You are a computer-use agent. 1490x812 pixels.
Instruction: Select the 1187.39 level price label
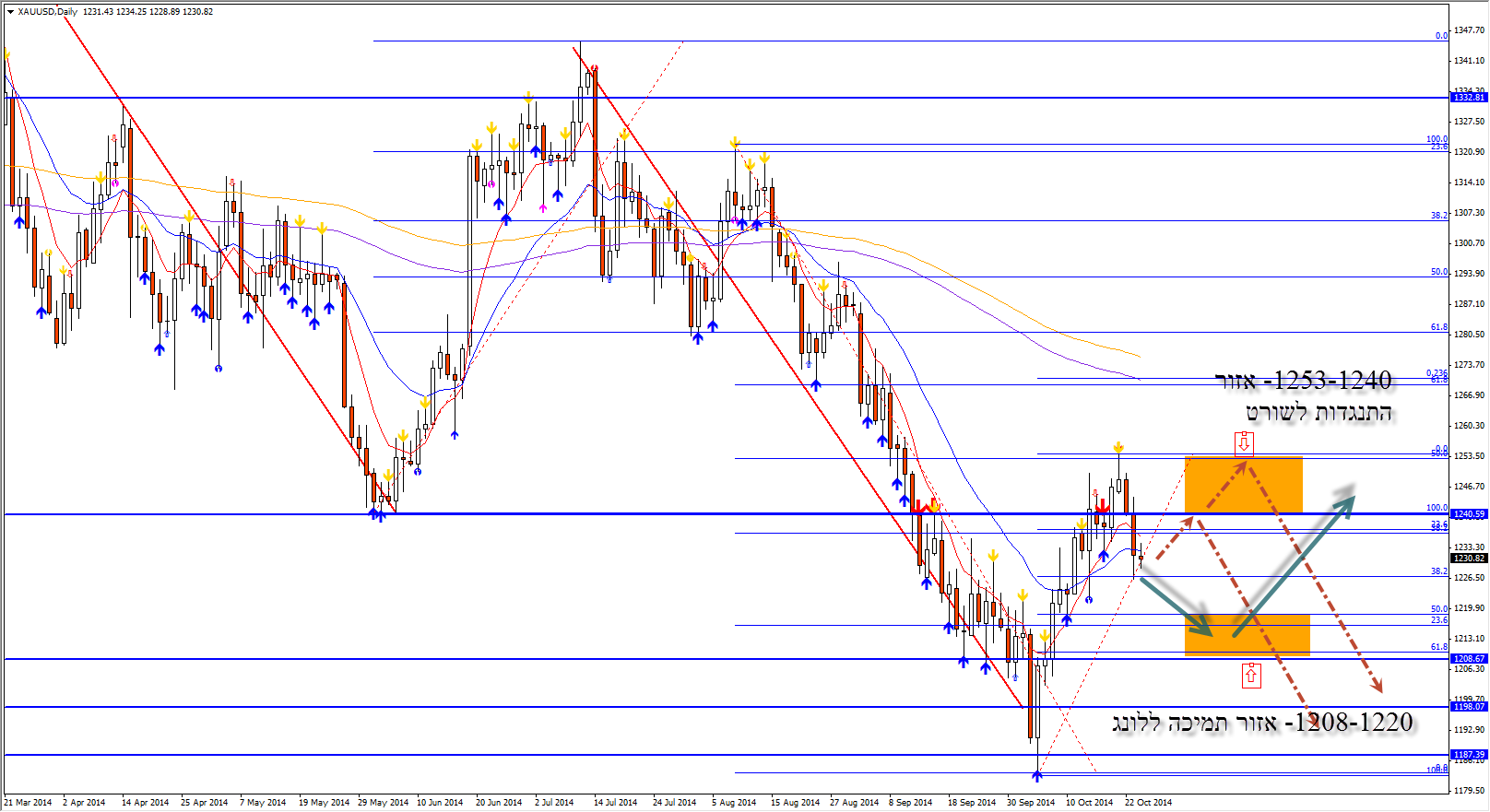click(1469, 755)
